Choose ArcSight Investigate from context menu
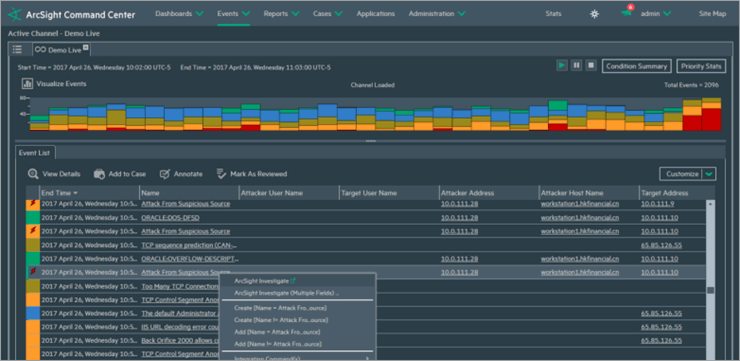740x361 pixels. (261, 281)
